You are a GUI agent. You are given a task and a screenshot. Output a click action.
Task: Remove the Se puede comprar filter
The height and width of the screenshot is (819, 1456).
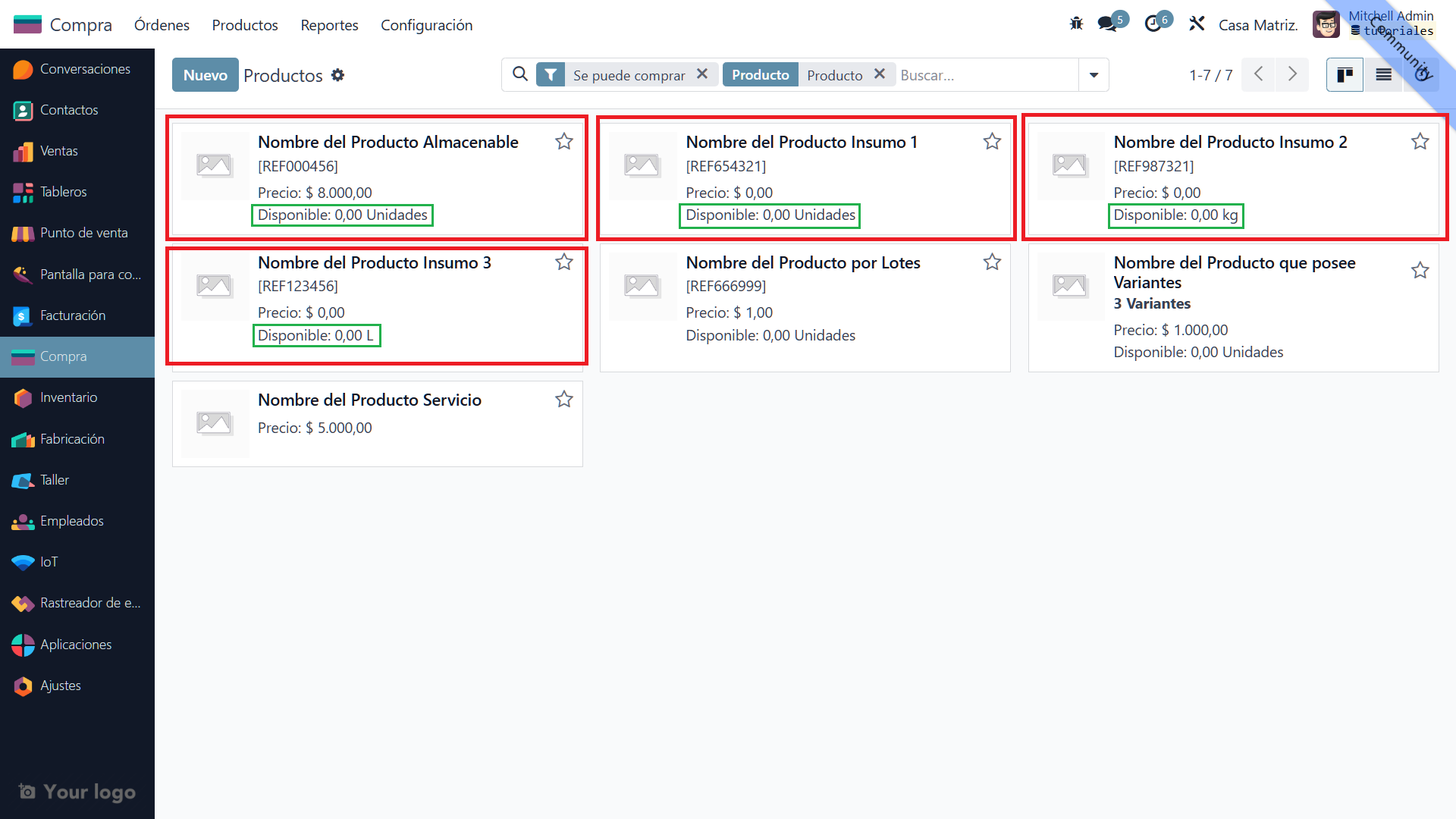tap(702, 74)
